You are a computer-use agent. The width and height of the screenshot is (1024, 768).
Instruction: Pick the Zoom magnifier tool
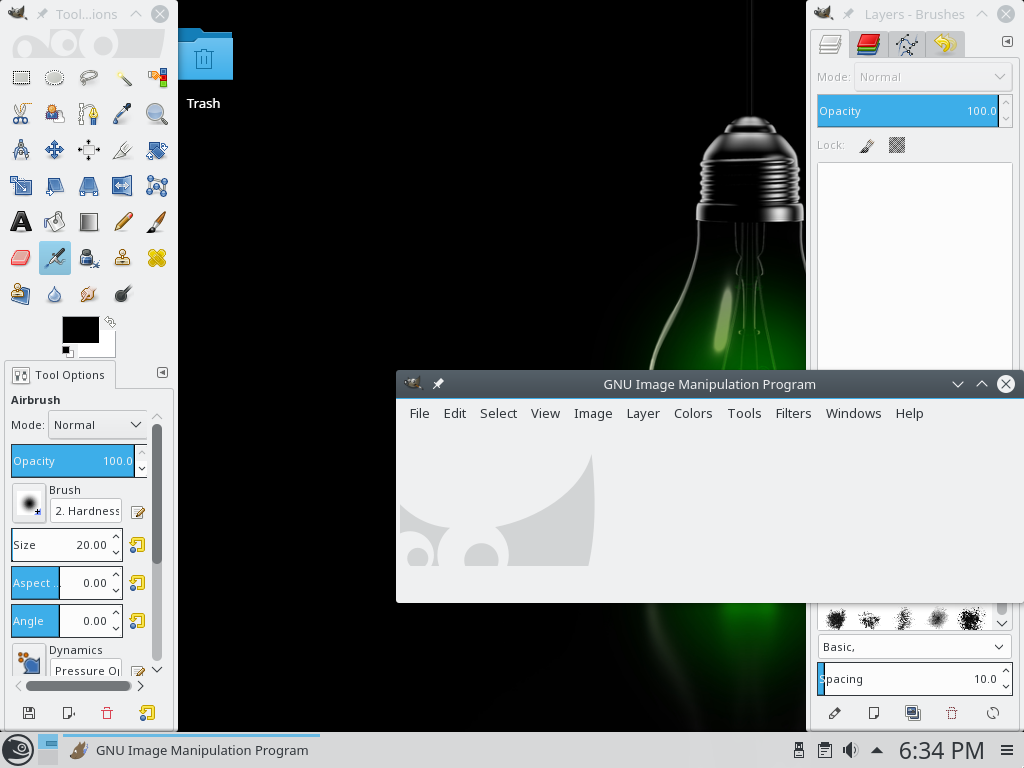click(x=157, y=113)
